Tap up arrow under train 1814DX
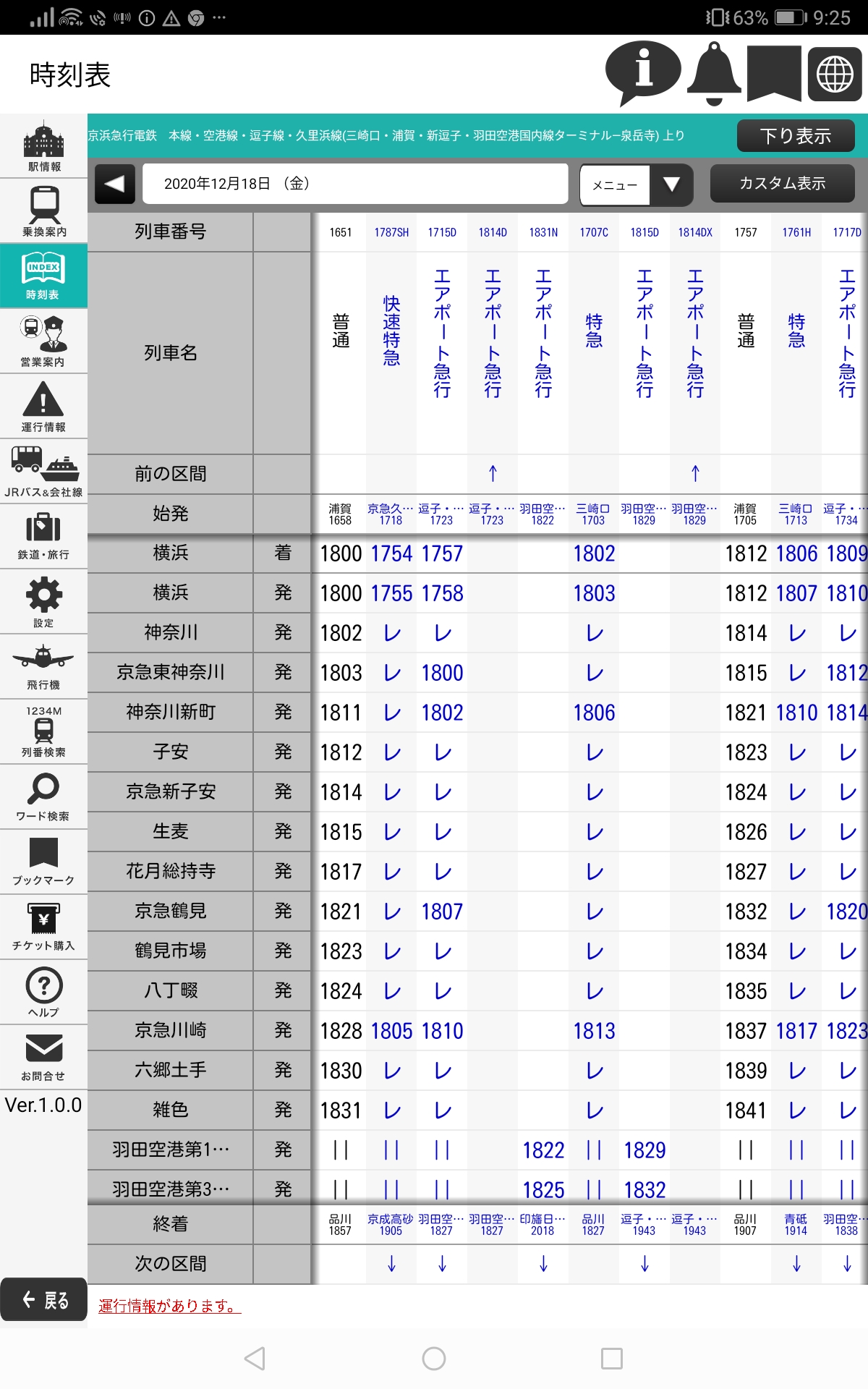 click(x=695, y=474)
